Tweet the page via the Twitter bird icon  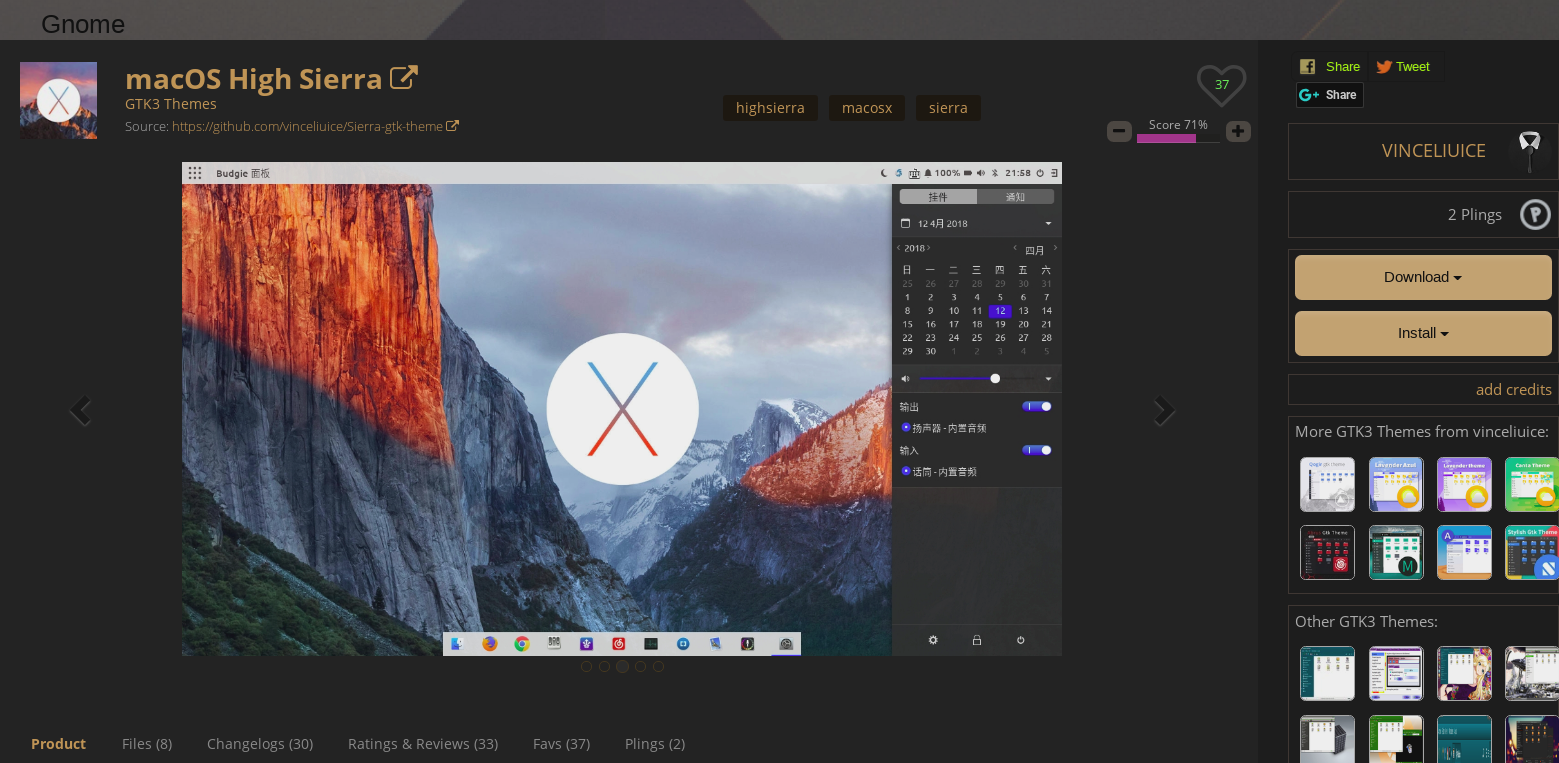pos(1384,67)
